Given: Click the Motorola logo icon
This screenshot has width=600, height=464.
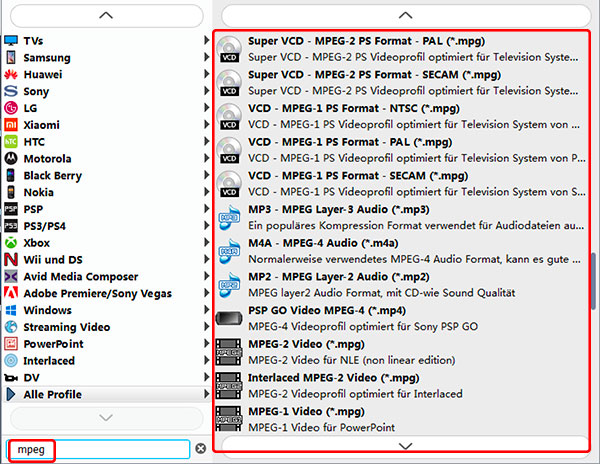Looking at the screenshot, I should pyautogui.click(x=11, y=158).
